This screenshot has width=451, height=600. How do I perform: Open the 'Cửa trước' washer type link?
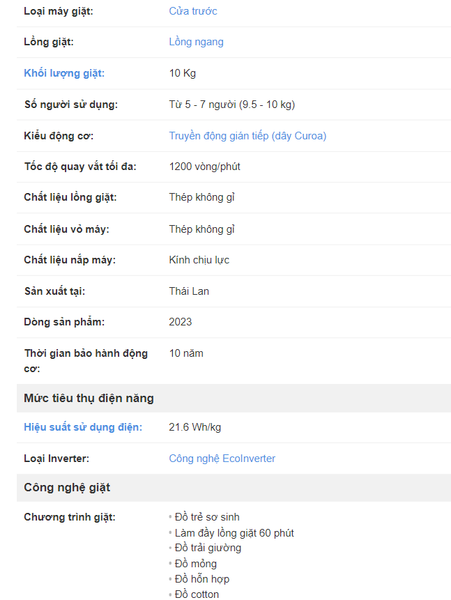tap(193, 11)
